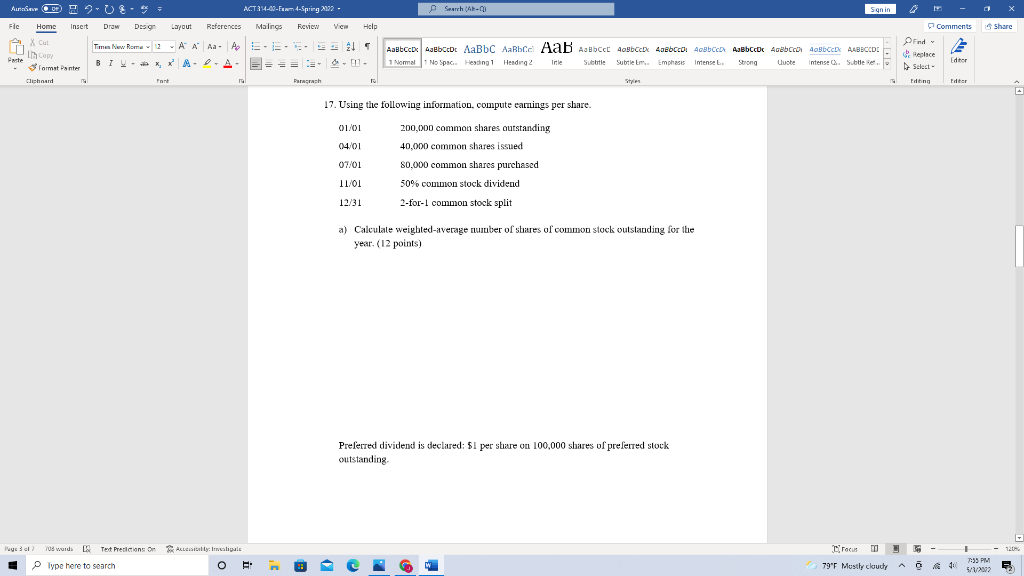Apply yellow text highlight color
This screenshot has height=576, width=1024.
coord(207,63)
